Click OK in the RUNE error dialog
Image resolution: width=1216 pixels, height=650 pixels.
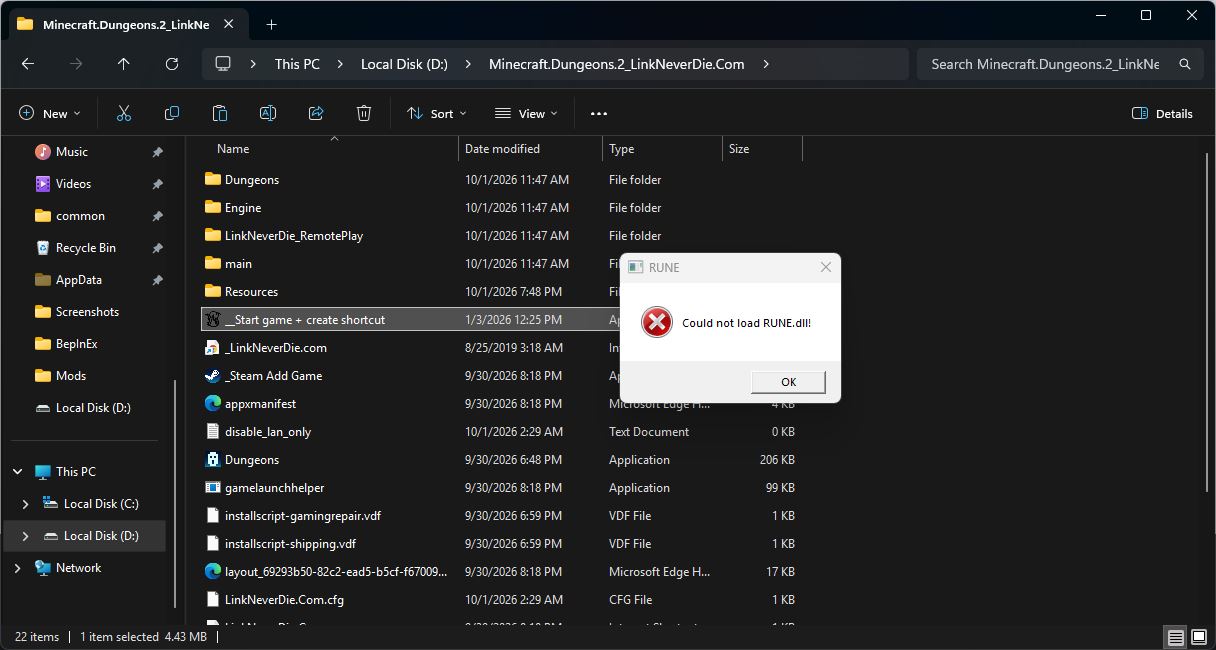coord(788,382)
